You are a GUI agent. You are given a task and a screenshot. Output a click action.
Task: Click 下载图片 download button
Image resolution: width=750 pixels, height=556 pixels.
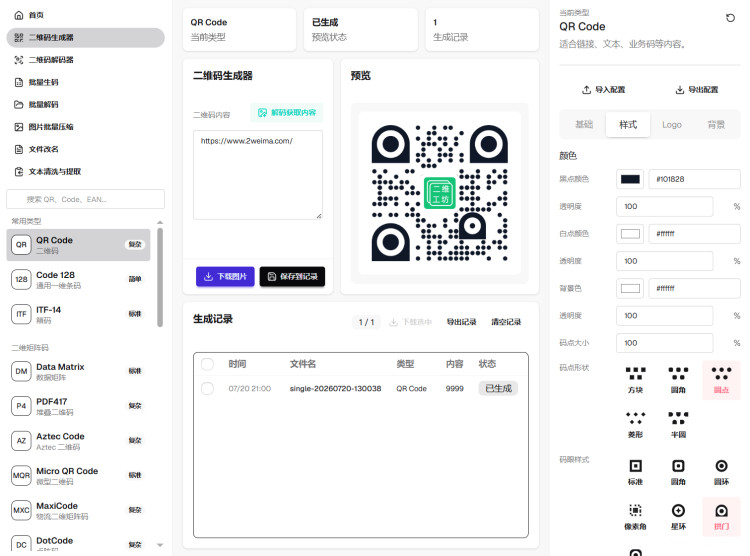[225, 277]
